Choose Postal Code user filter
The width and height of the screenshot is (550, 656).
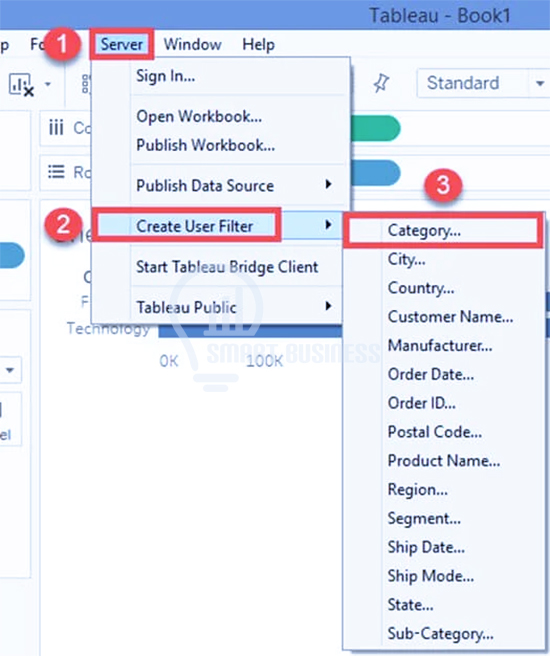tap(443, 432)
